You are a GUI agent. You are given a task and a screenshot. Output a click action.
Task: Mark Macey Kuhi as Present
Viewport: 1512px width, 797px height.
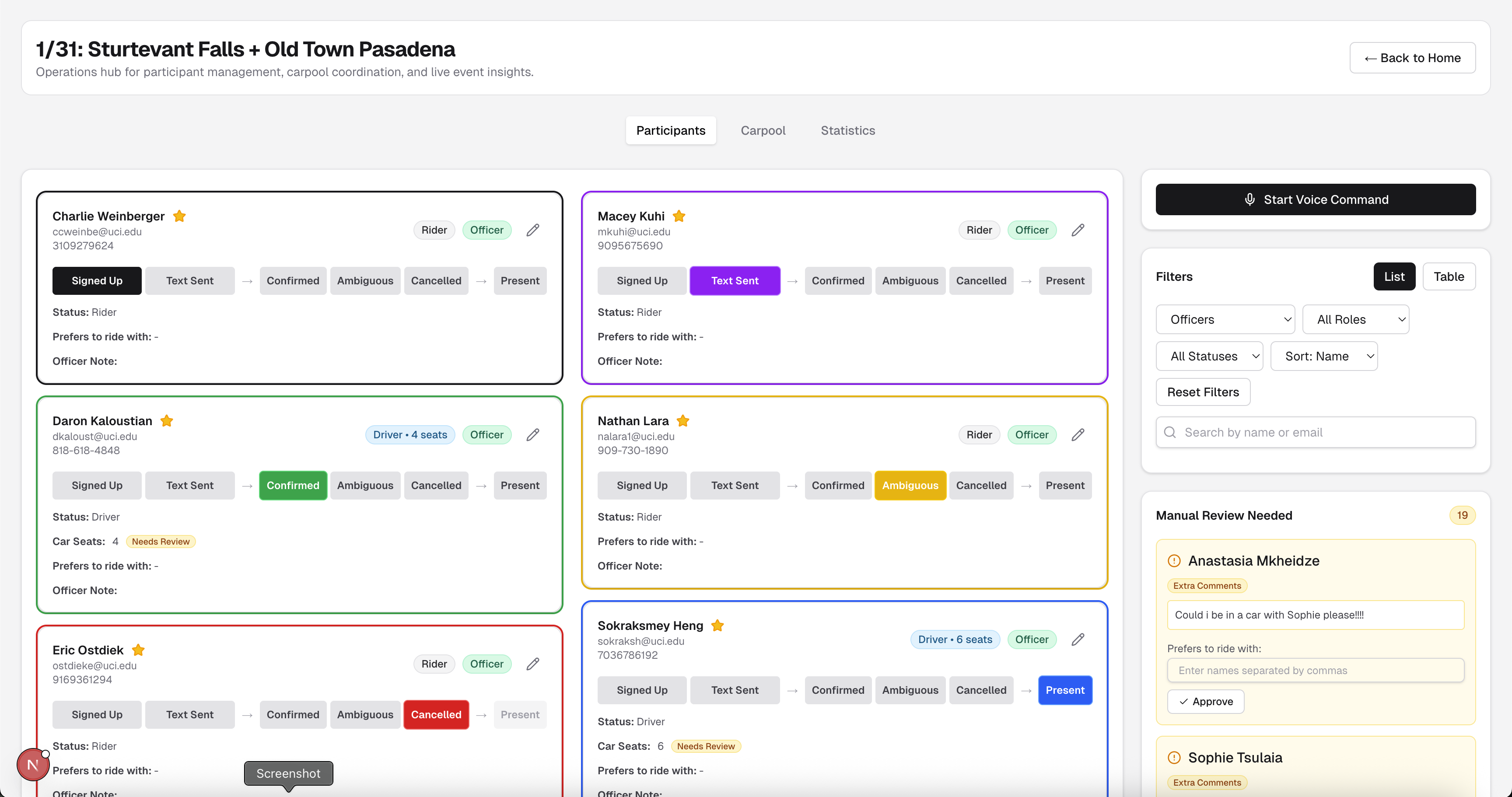click(x=1065, y=280)
